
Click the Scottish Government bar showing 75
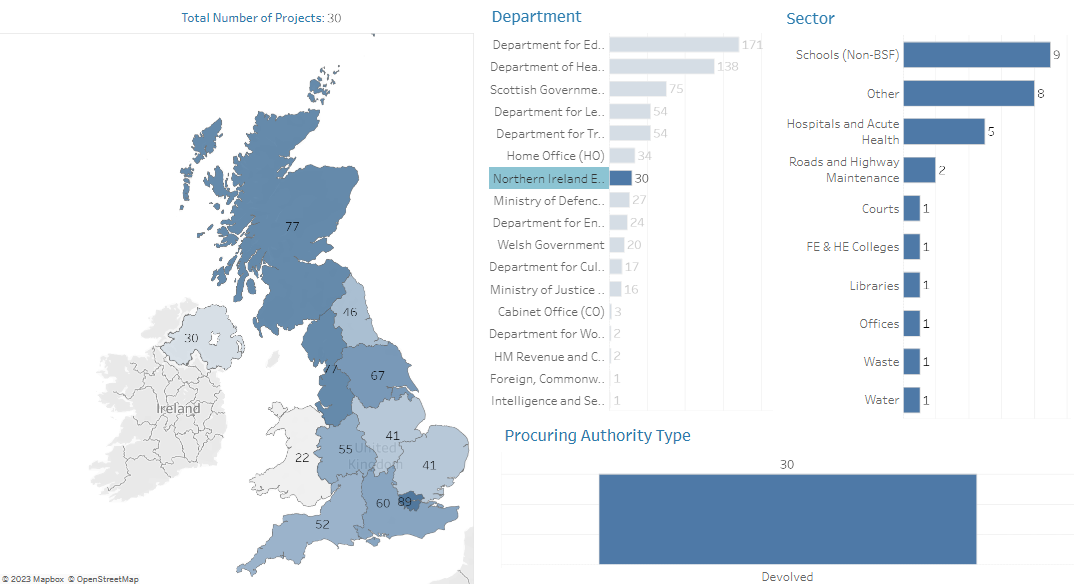637,89
